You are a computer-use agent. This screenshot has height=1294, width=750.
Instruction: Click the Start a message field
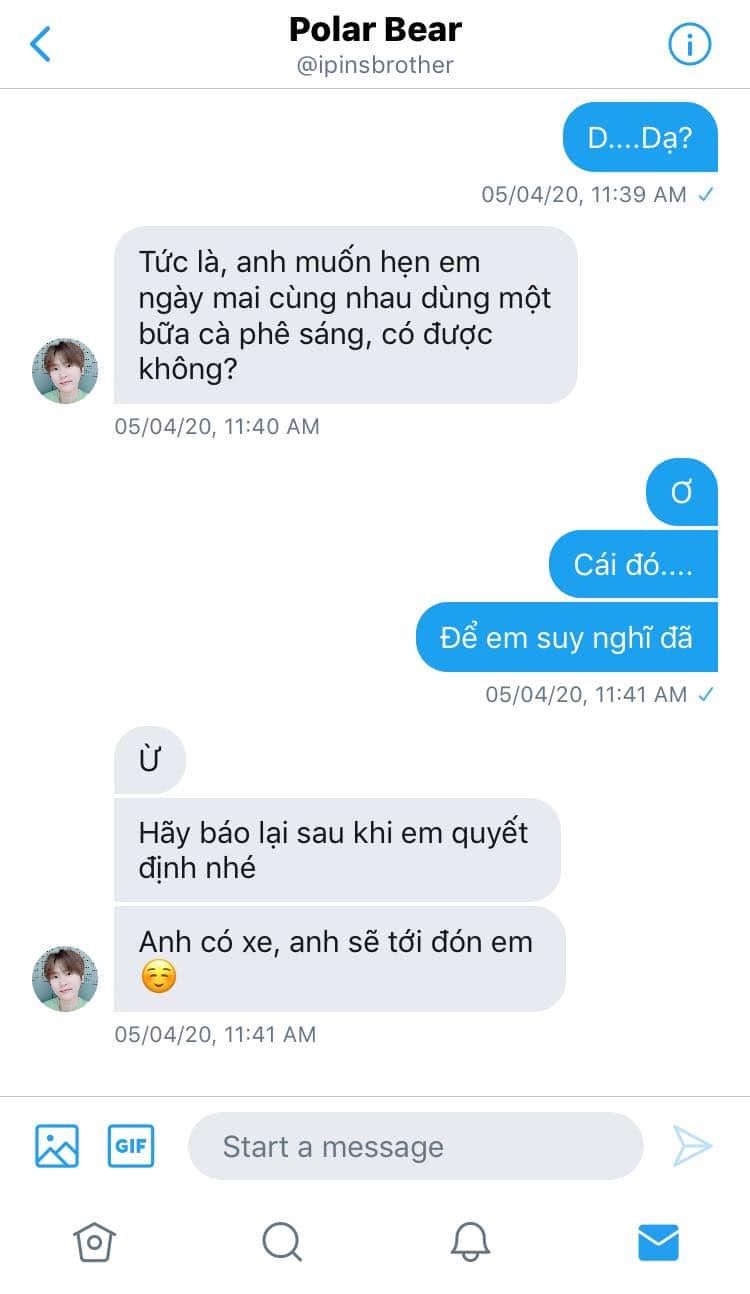415,1146
